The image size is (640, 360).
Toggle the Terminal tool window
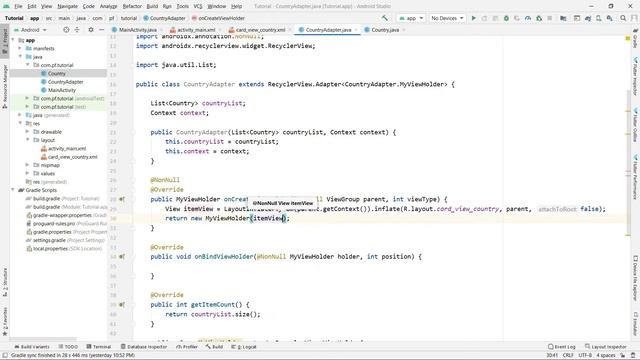pyautogui.click(x=99, y=347)
